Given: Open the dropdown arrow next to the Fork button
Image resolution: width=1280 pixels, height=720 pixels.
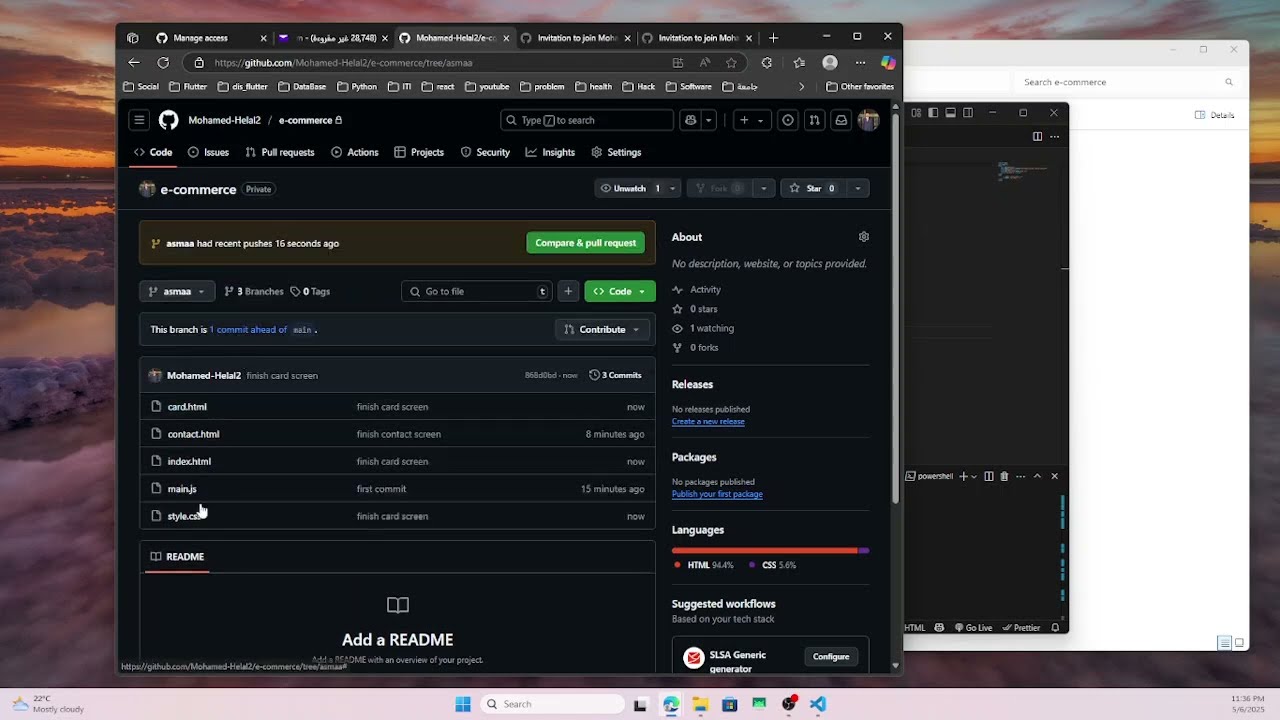Looking at the screenshot, I should [x=763, y=188].
